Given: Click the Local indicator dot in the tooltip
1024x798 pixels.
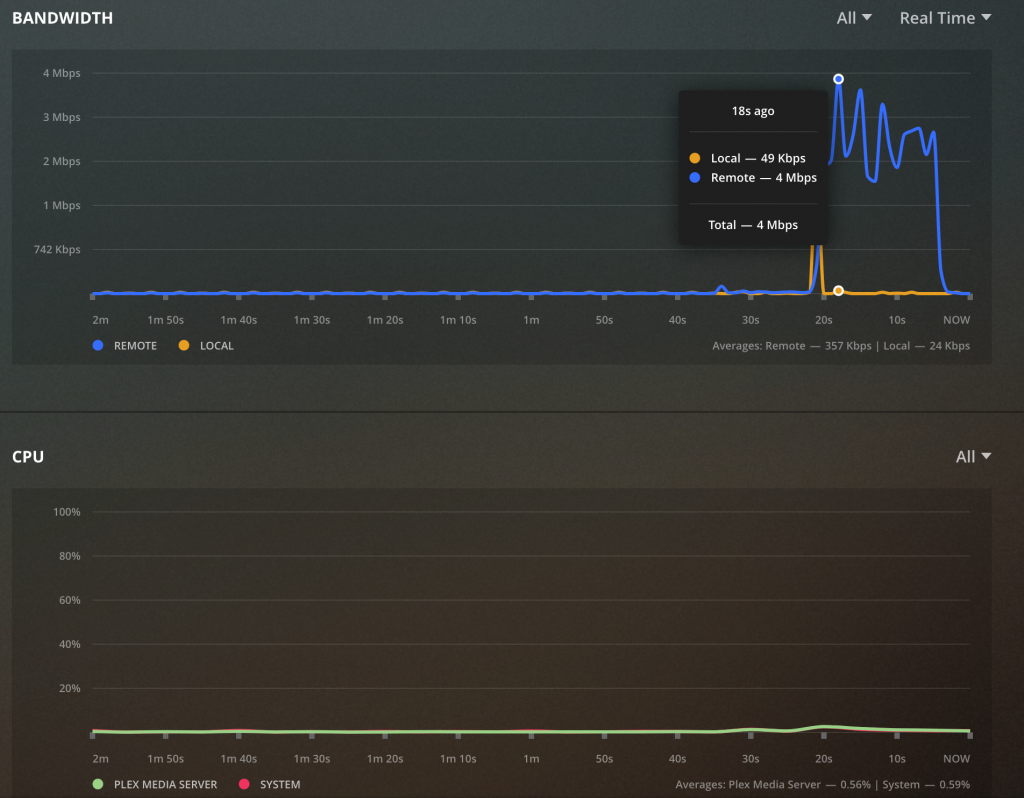Looking at the screenshot, I should coord(695,158).
